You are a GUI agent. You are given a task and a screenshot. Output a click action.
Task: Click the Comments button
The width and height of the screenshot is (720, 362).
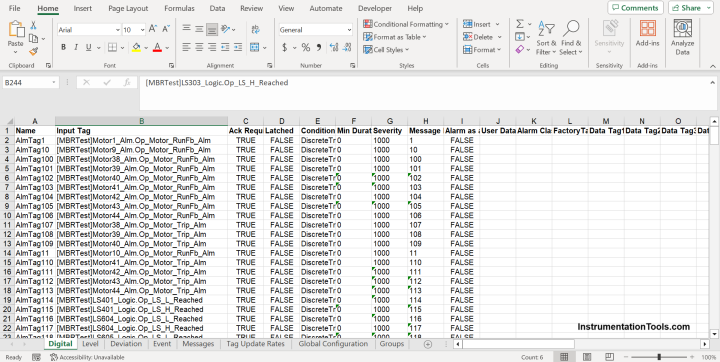click(636, 8)
